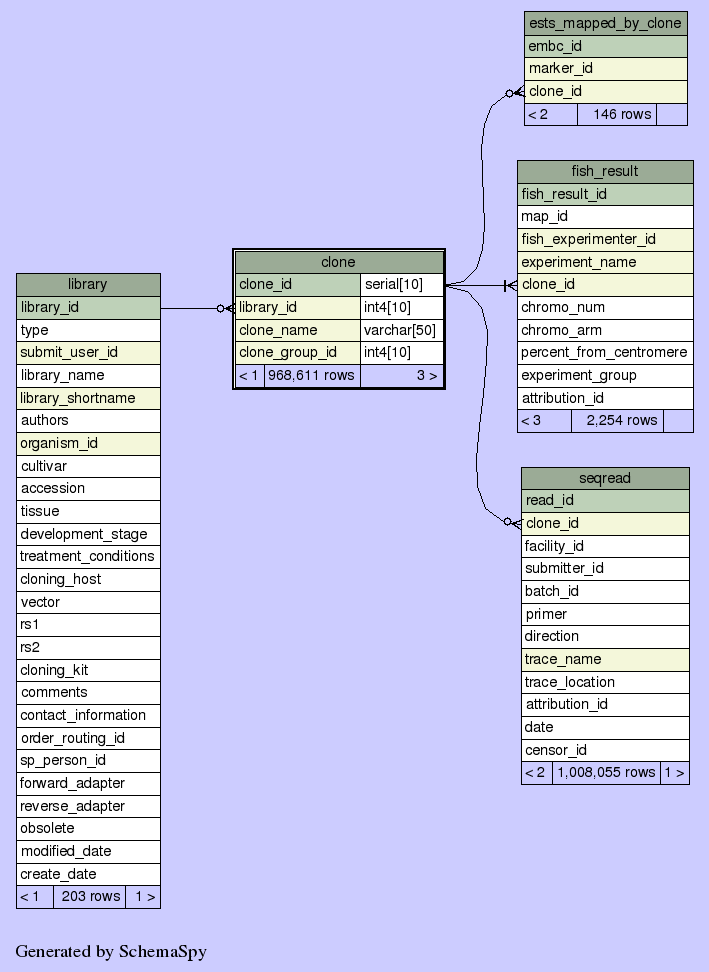Click the clone table title

pos(338,262)
